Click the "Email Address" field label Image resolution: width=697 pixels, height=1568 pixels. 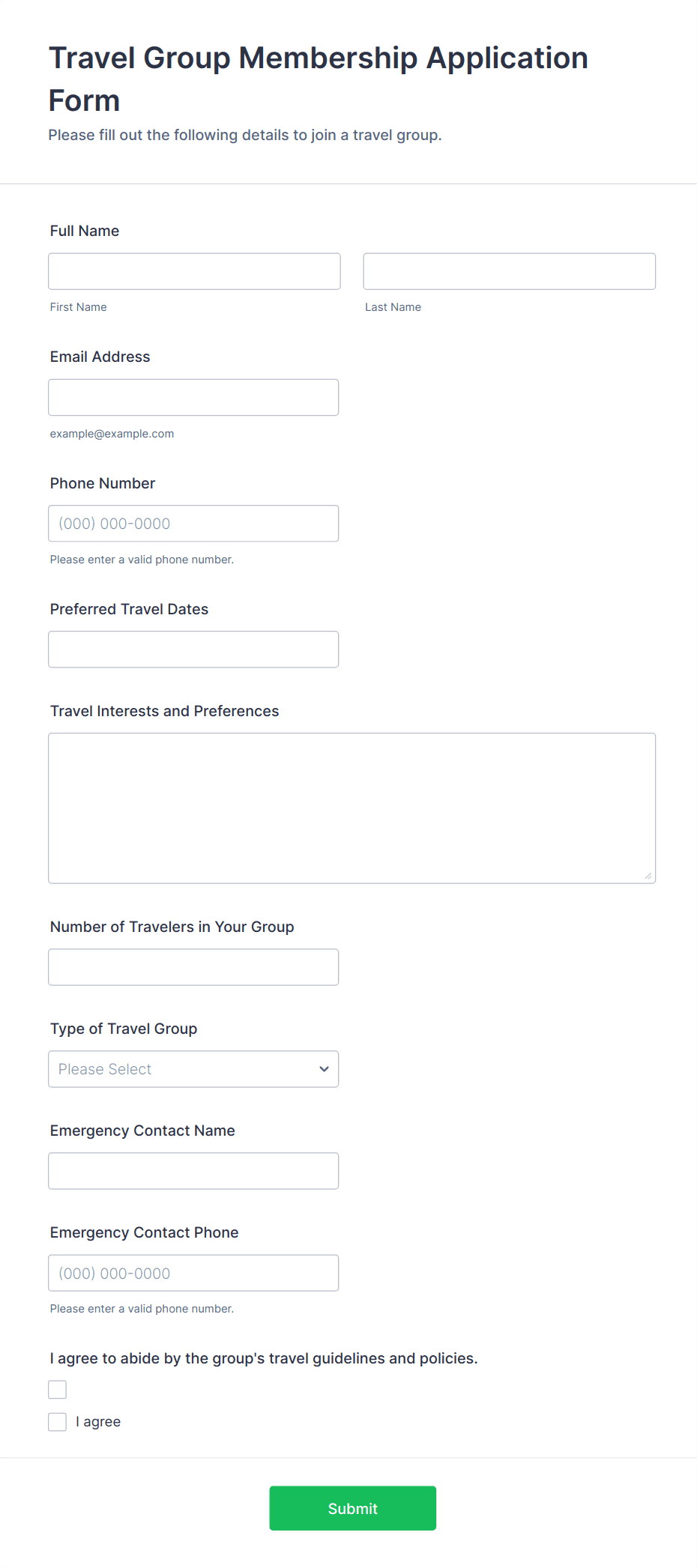pyautogui.click(x=100, y=357)
